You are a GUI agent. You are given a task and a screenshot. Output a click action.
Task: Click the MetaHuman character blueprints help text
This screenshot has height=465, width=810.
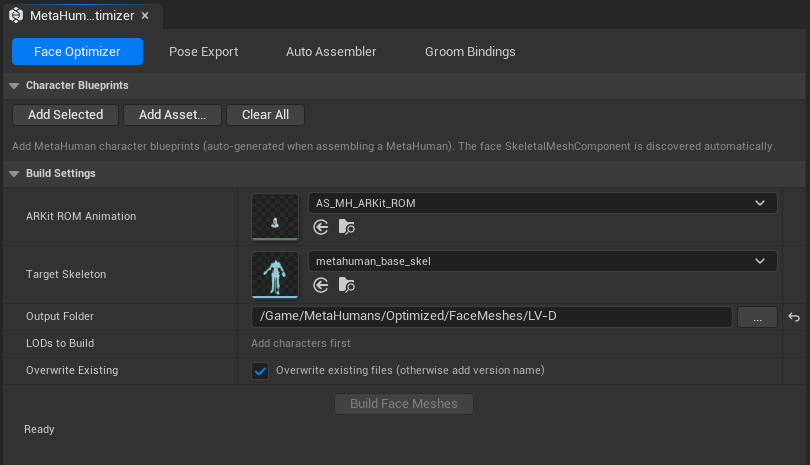tap(394, 146)
